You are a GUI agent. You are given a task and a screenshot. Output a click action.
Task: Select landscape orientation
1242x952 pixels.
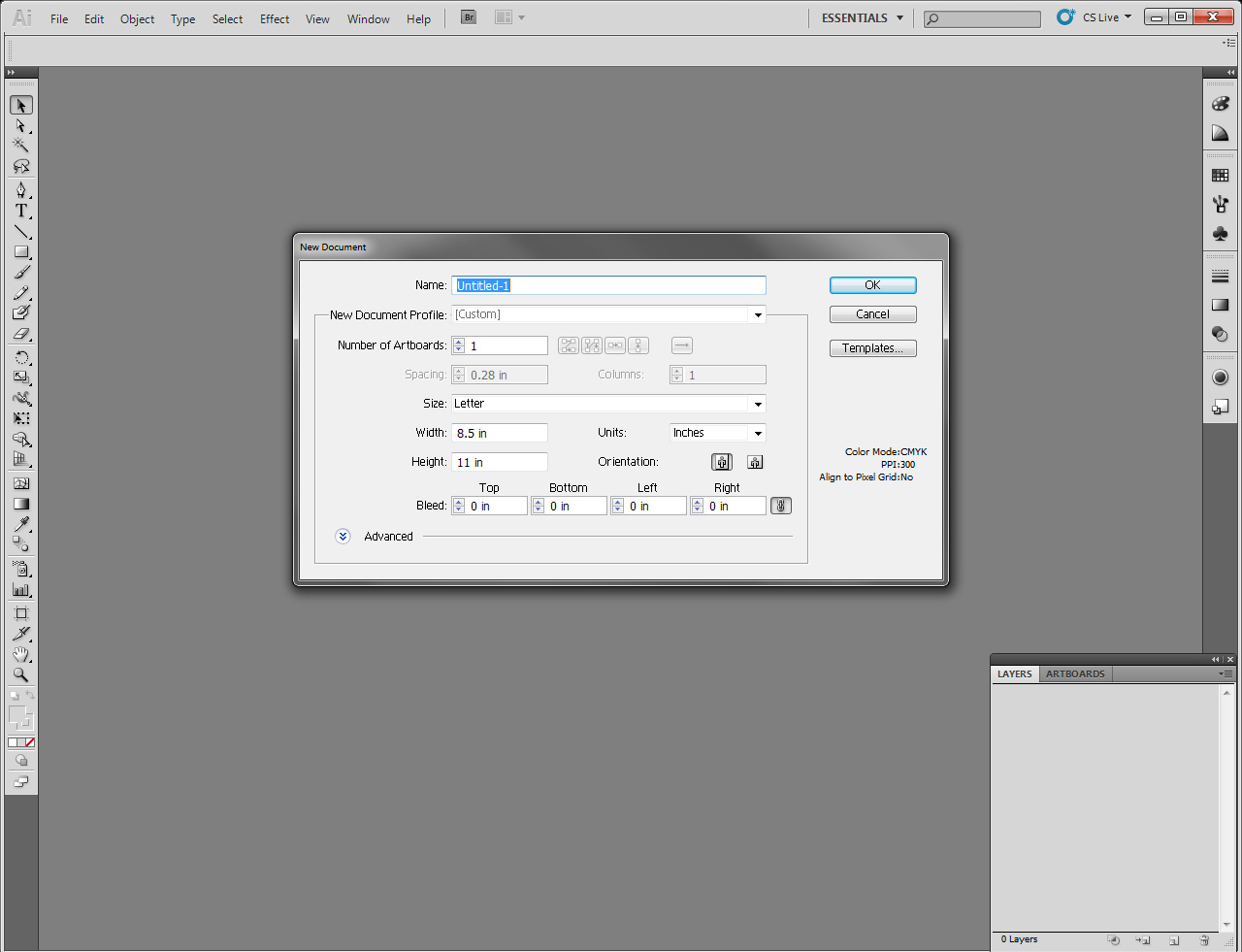pos(755,462)
